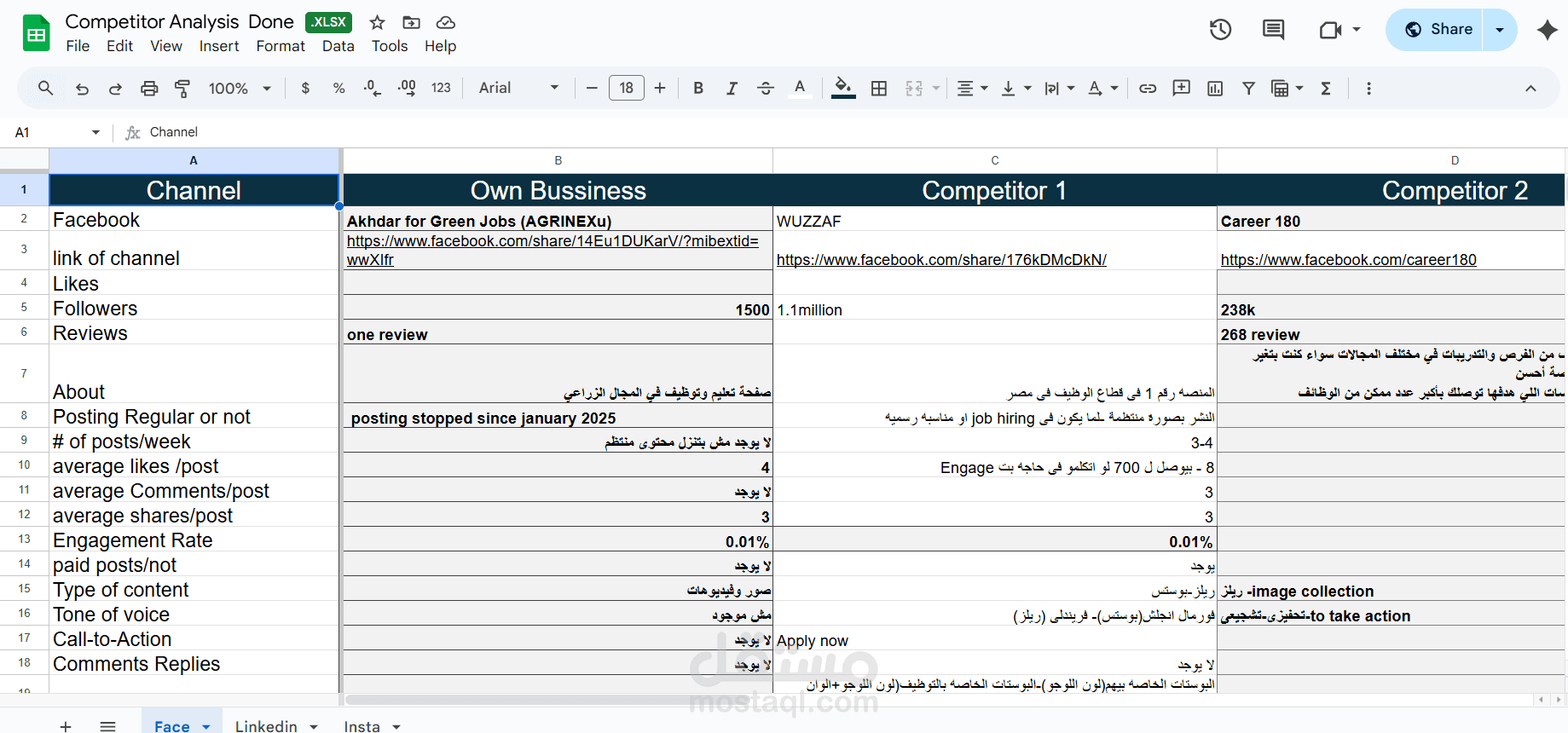Click the font size field showing 18
The height and width of the screenshot is (733, 1568).
pyautogui.click(x=627, y=88)
